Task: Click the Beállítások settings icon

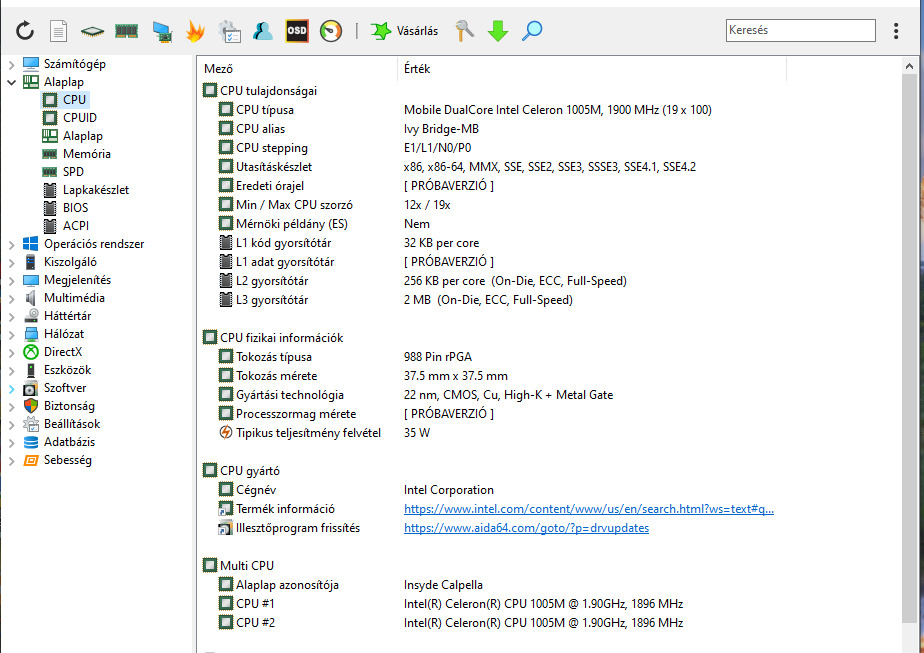Action: click(x=31, y=424)
